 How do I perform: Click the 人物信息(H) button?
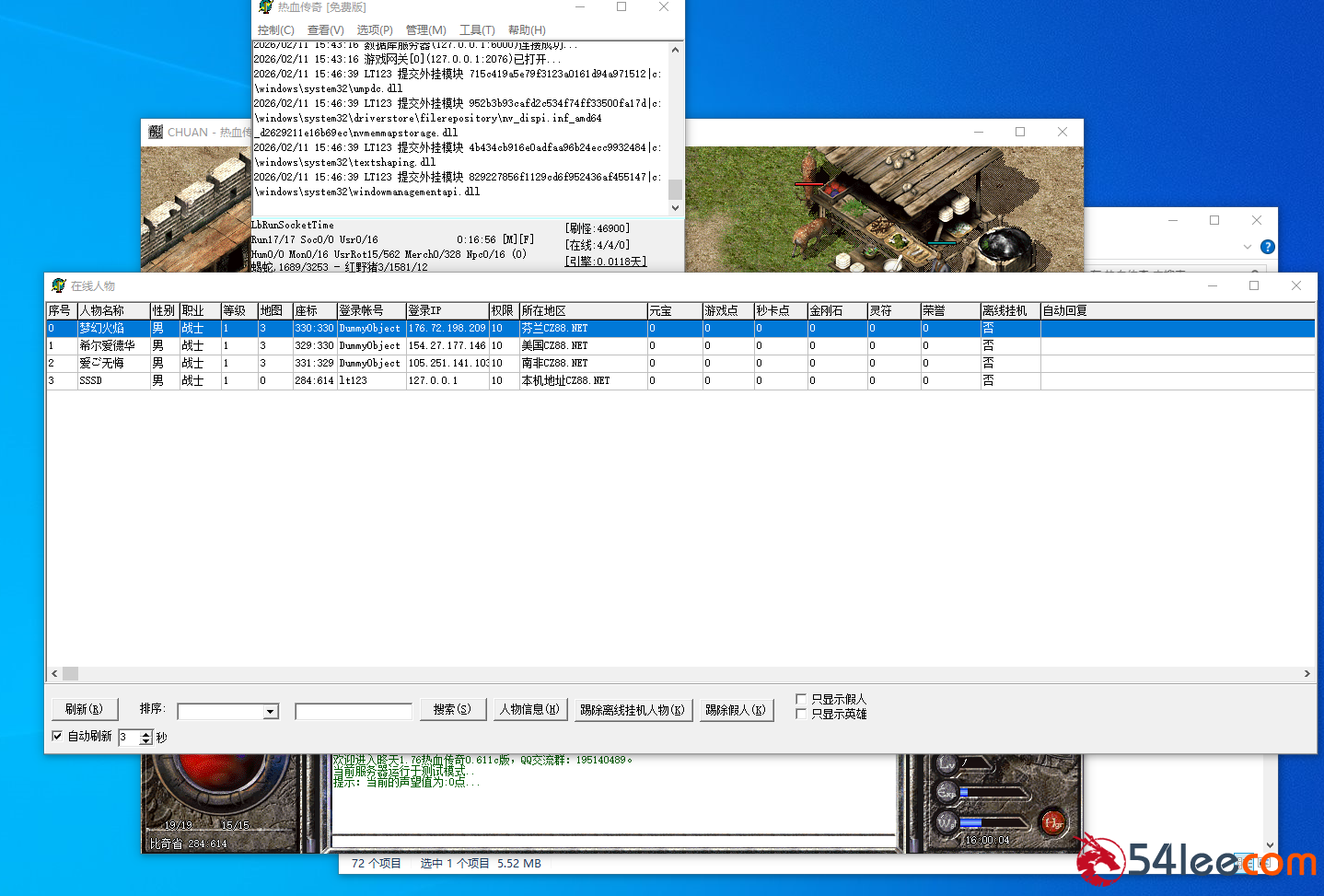tap(529, 710)
